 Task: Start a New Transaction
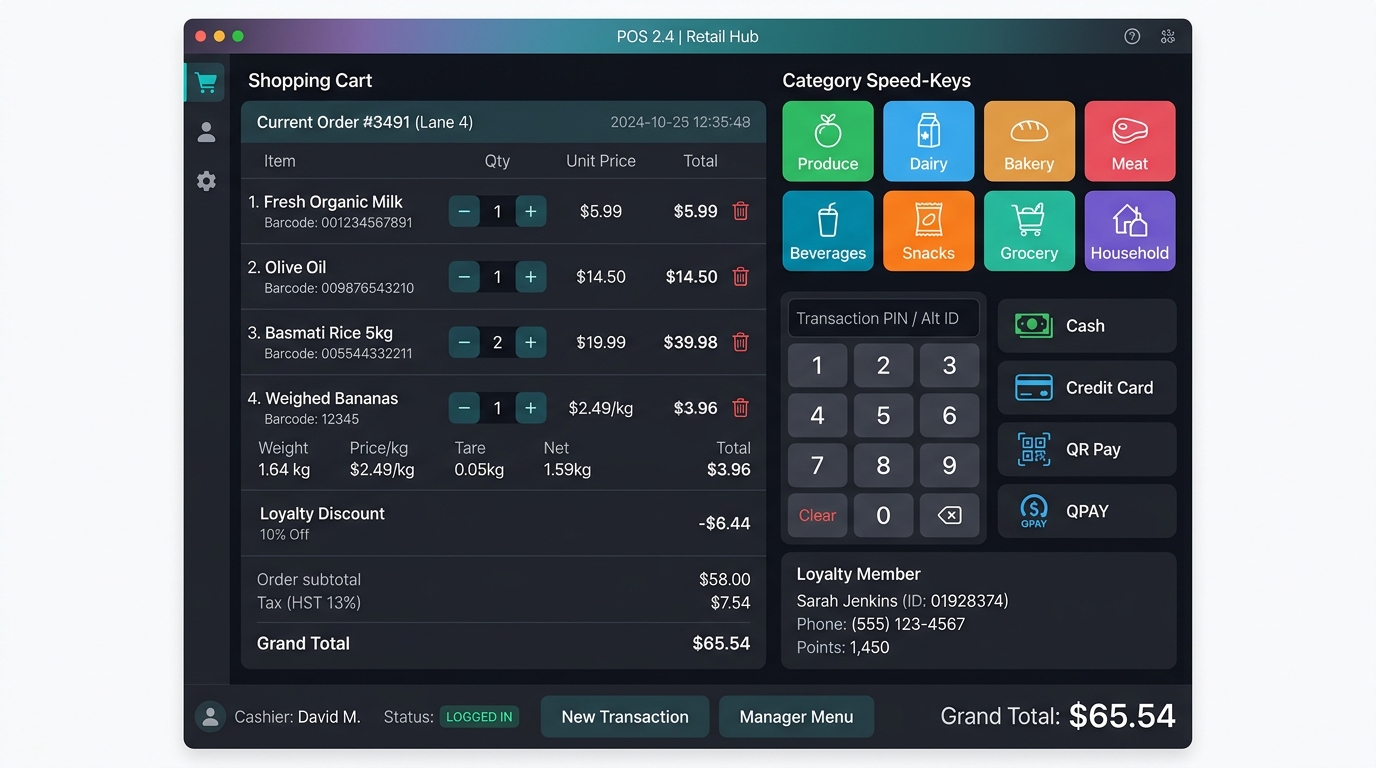[x=625, y=717]
